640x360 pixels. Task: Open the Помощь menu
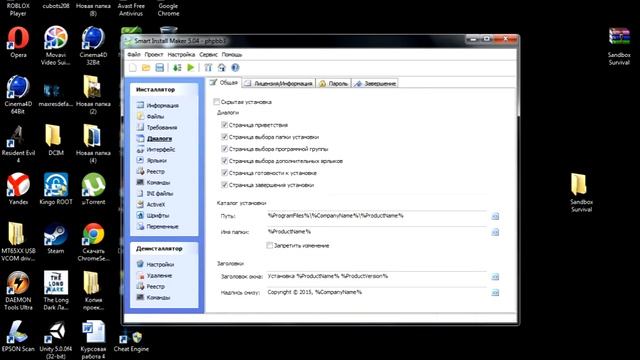pos(232,54)
